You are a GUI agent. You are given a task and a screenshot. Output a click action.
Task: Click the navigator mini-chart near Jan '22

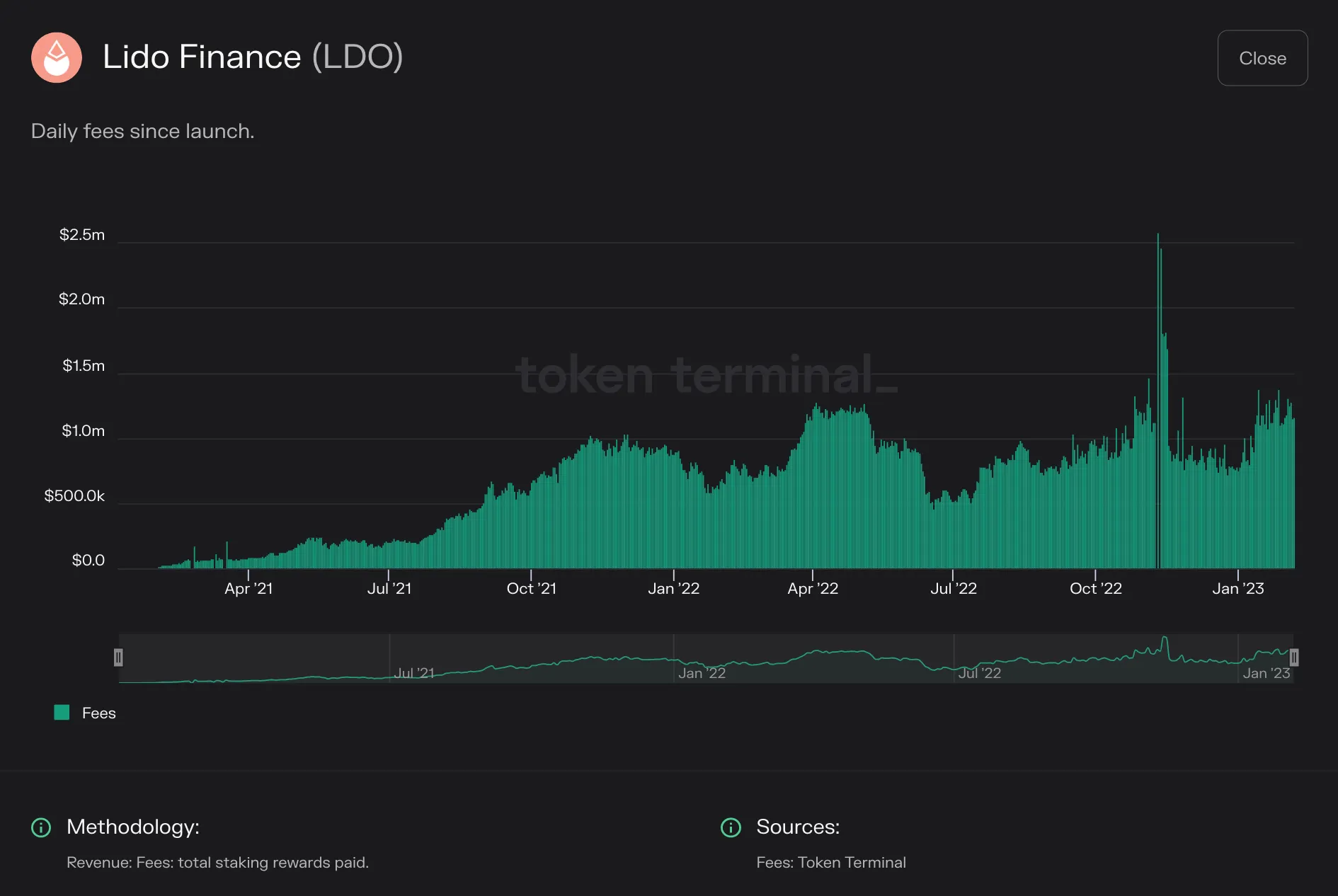coord(702,673)
